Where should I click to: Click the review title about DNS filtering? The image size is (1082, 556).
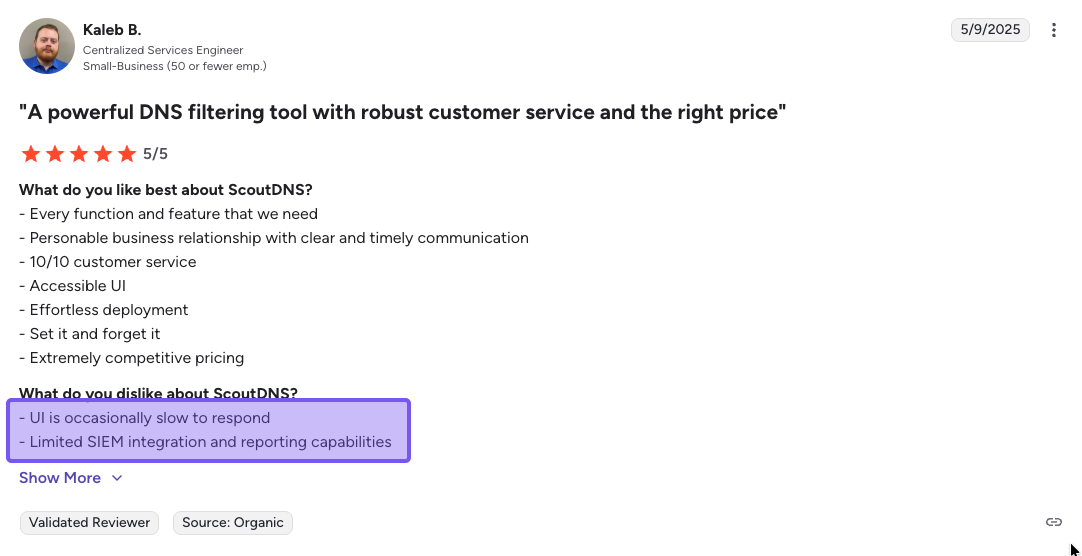(x=402, y=112)
